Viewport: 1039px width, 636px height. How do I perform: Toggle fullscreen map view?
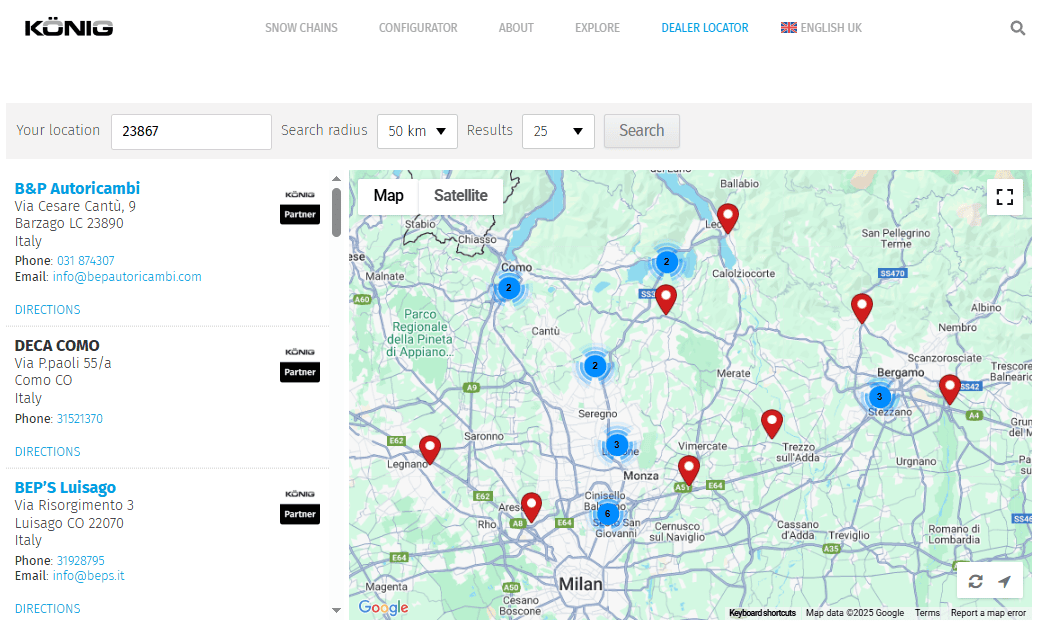click(1005, 197)
